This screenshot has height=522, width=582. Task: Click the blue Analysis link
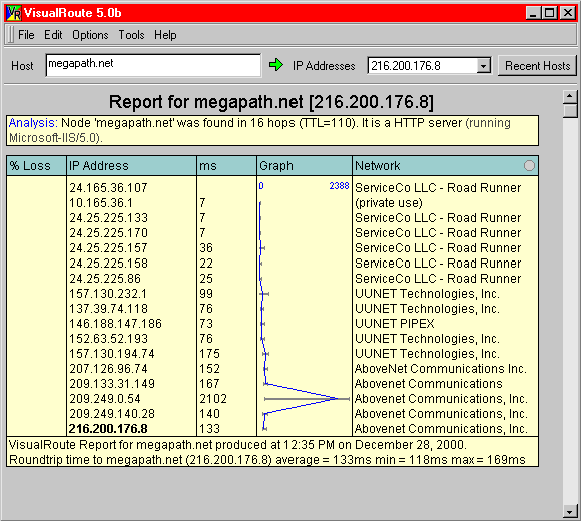click(x=33, y=123)
